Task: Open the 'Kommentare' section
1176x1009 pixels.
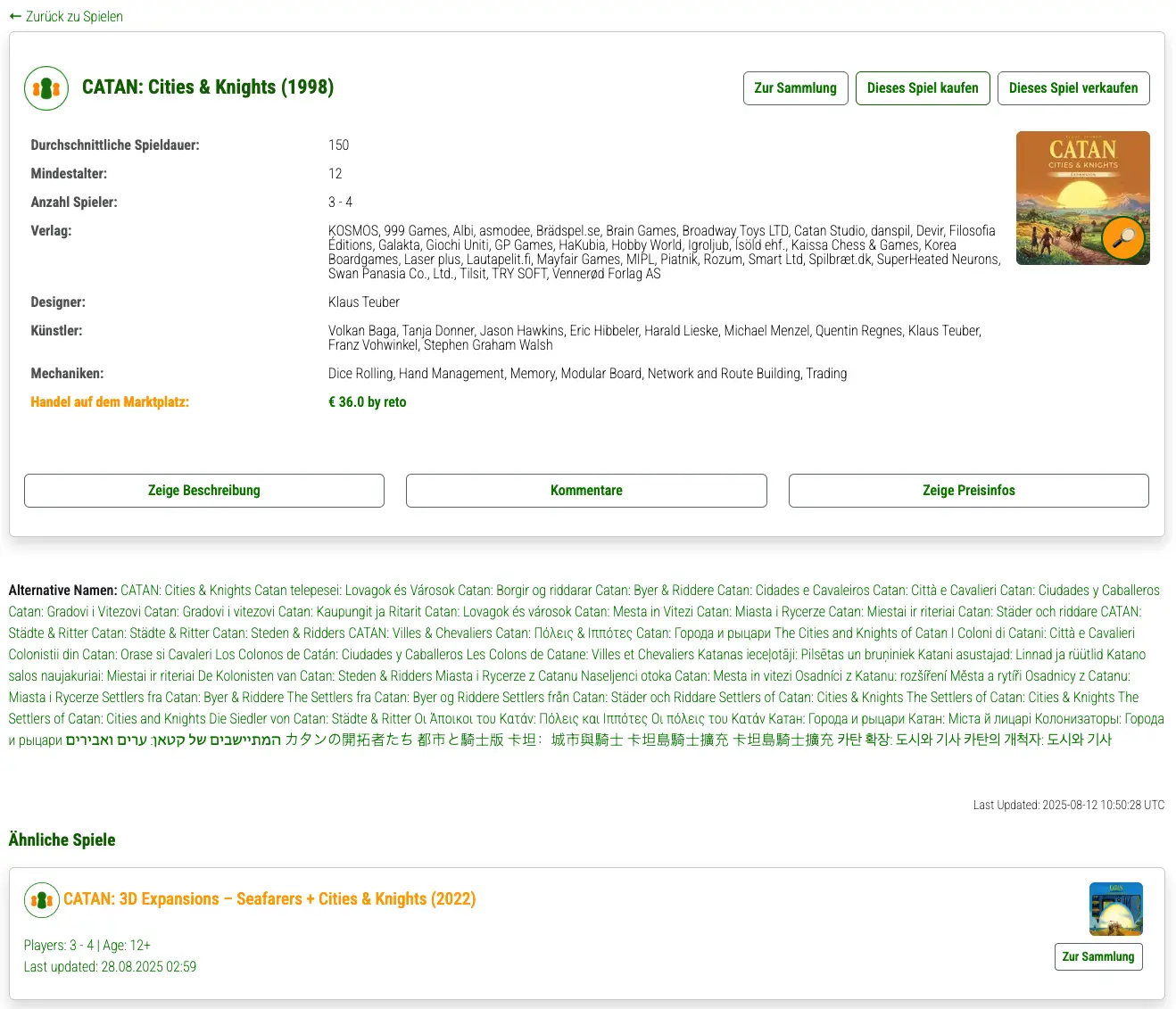Action: pos(586,491)
